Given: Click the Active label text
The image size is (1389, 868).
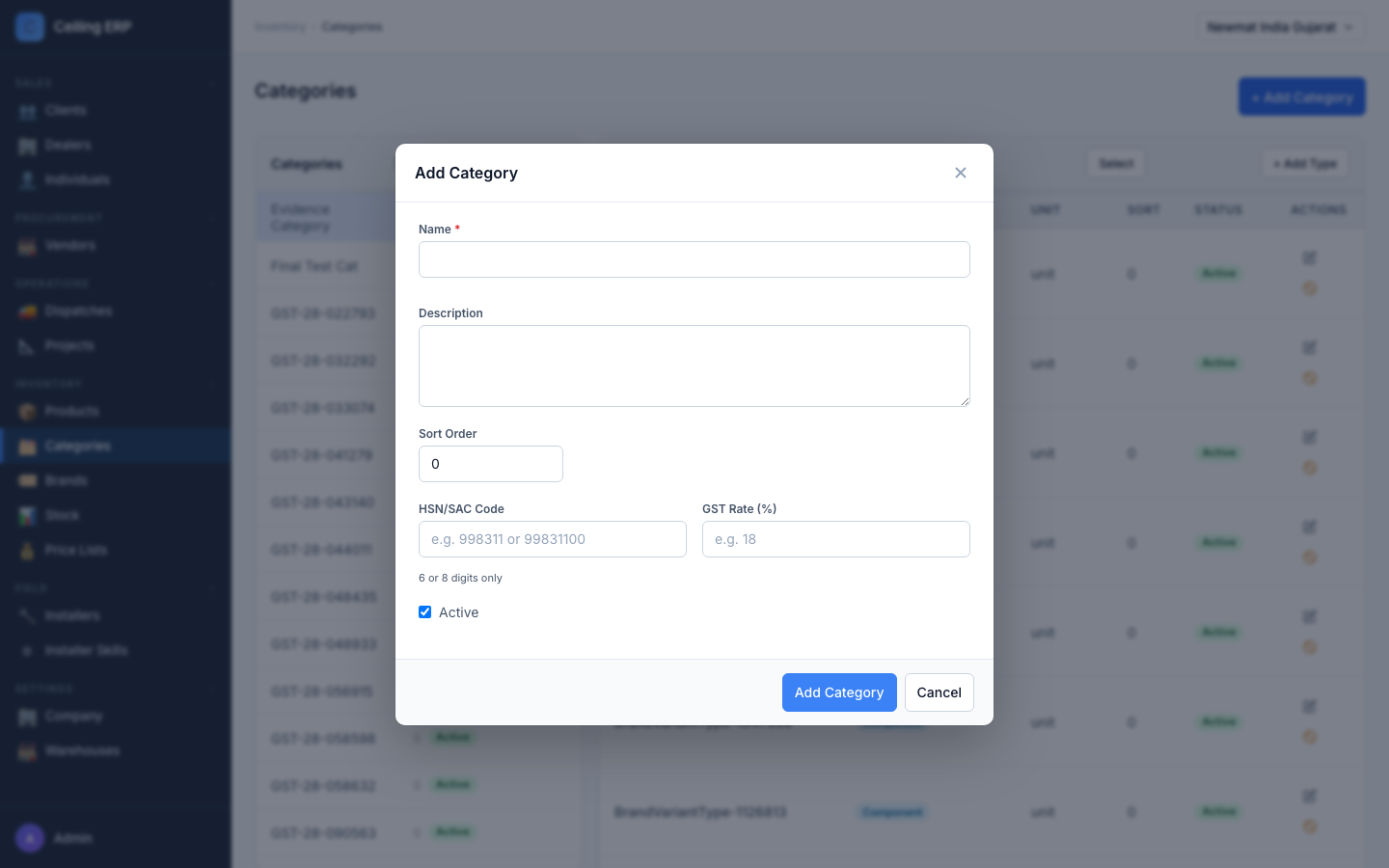Looking at the screenshot, I should [459, 612].
